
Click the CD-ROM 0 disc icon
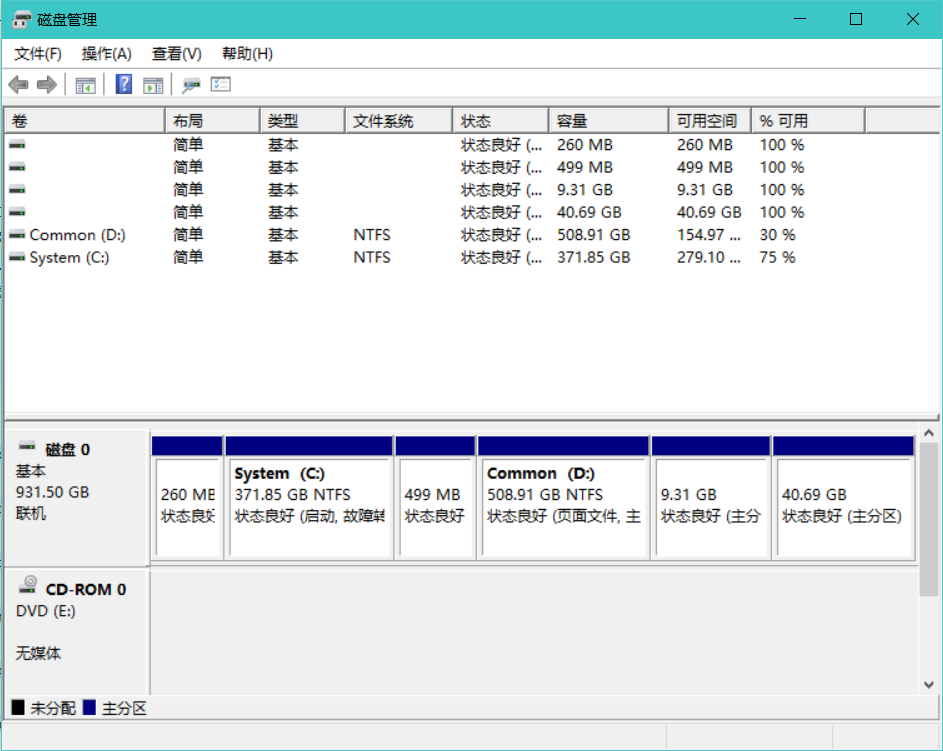[28, 585]
